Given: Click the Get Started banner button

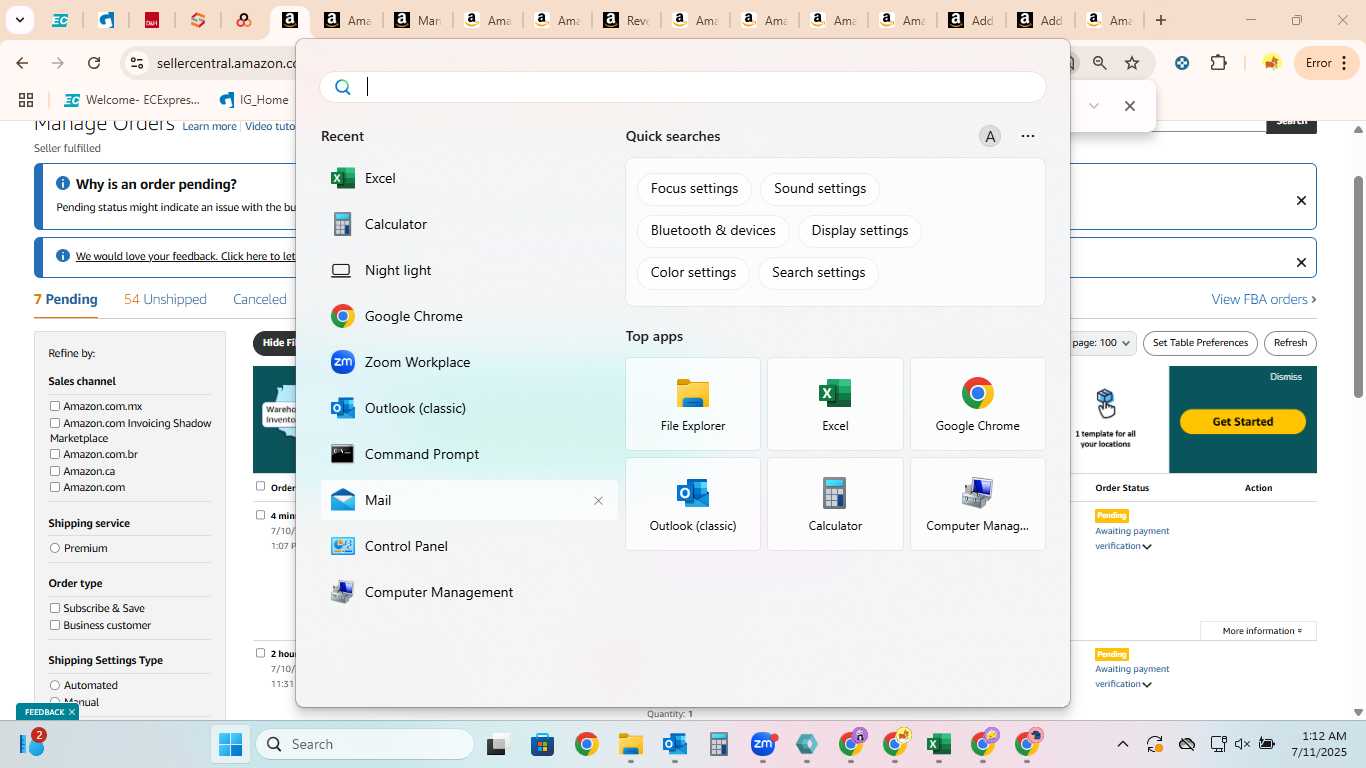Looking at the screenshot, I should 1243,422.
